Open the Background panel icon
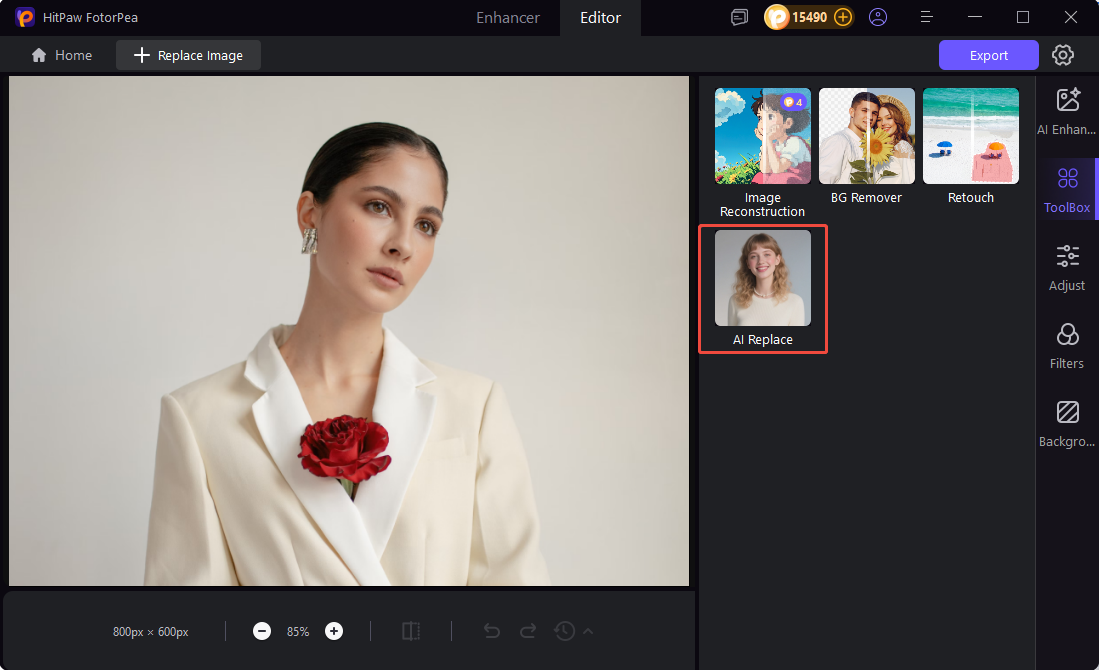Screen dimensions: 1099x670 (1067, 423)
